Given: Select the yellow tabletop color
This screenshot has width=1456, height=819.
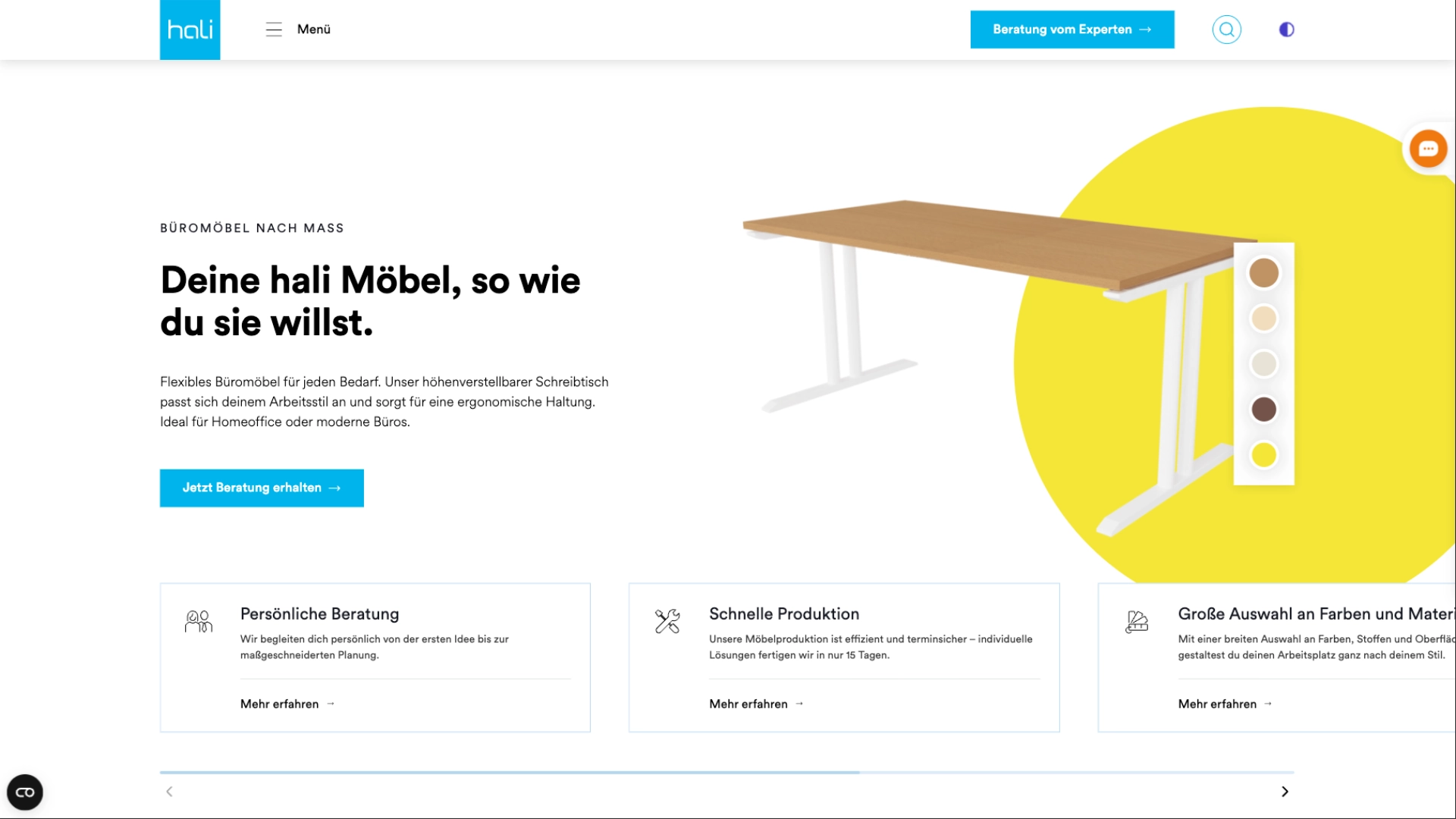Looking at the screenshot, I should (1263, 455).
